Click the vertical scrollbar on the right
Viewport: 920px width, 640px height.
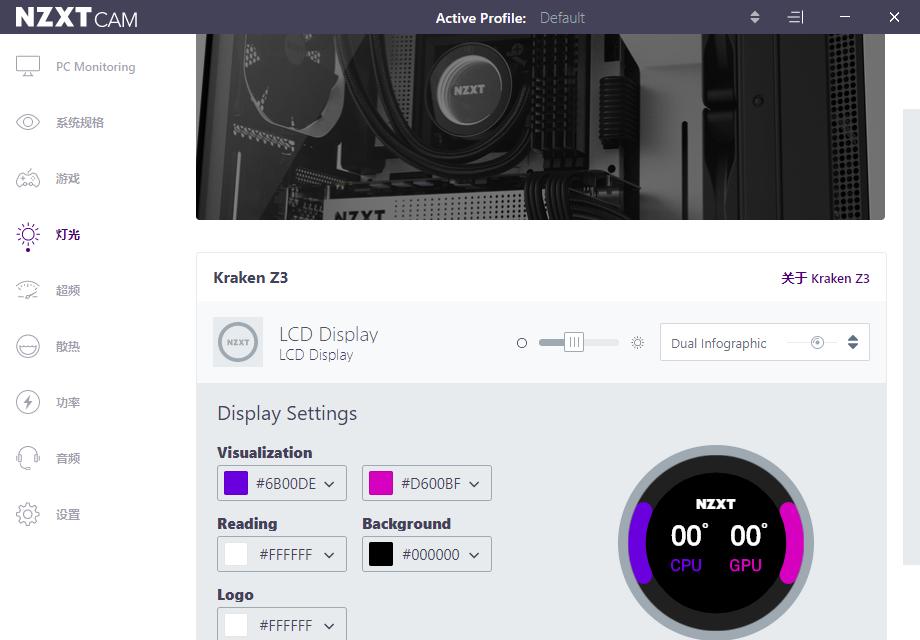coord(911,337)
